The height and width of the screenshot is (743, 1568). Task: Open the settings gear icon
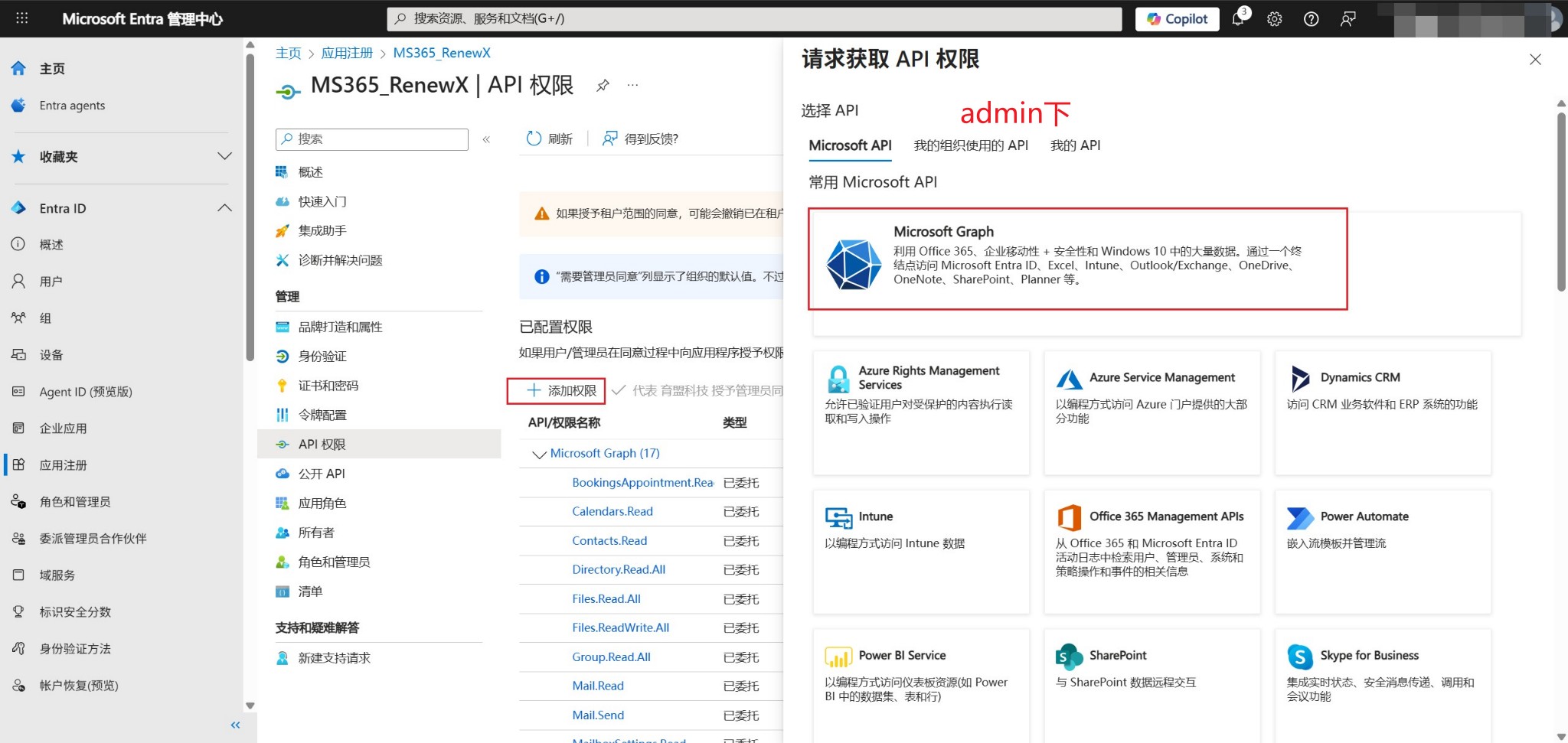(1275, 19)
